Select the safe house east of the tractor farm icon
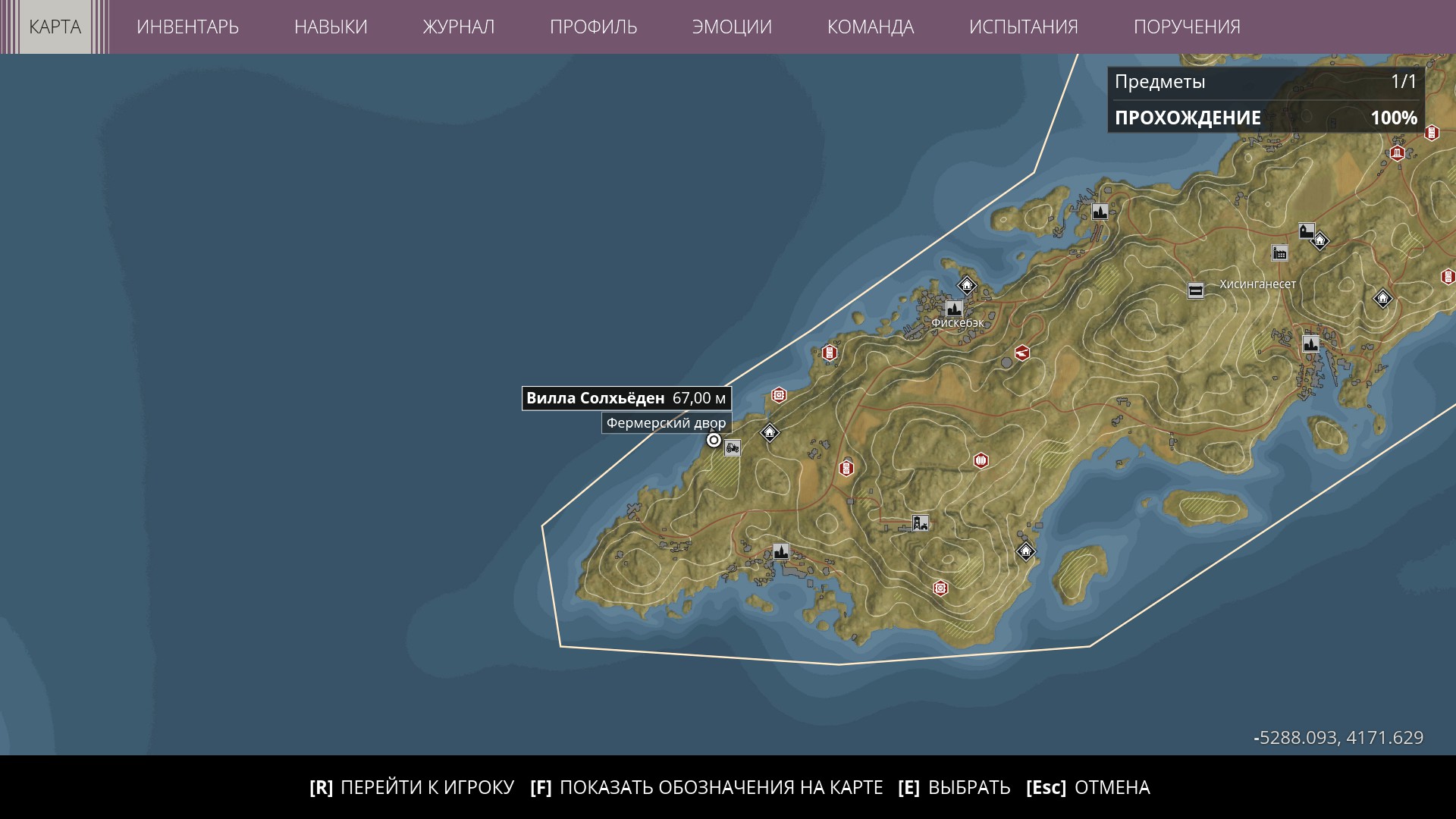Screen dimensions: 1456x819 [x=770, y=432]
